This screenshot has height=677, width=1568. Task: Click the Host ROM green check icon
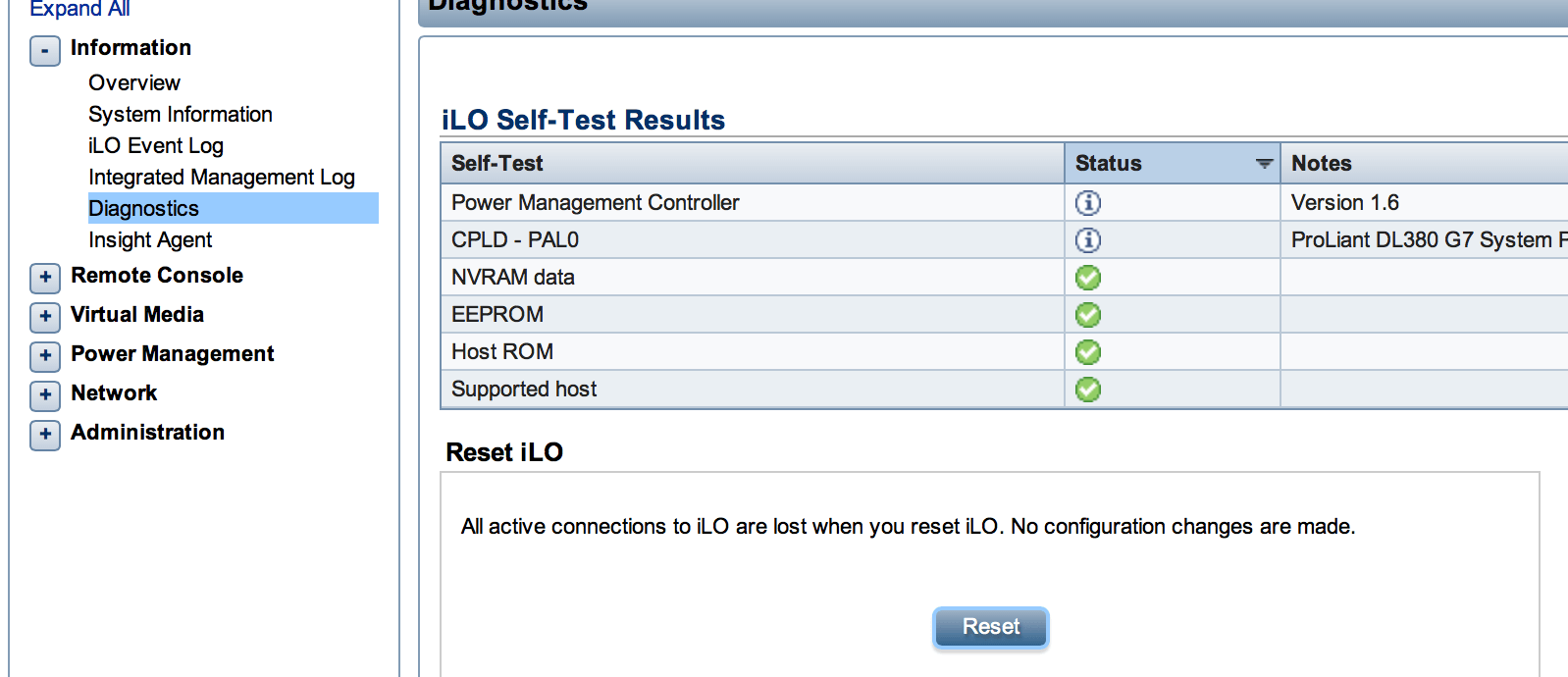tap(1088, 352)
